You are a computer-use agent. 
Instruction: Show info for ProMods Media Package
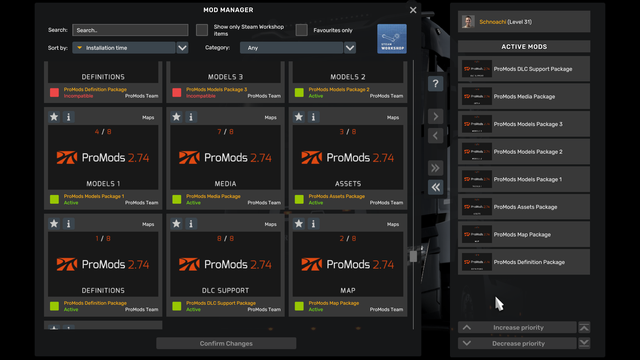pos(191,117)
